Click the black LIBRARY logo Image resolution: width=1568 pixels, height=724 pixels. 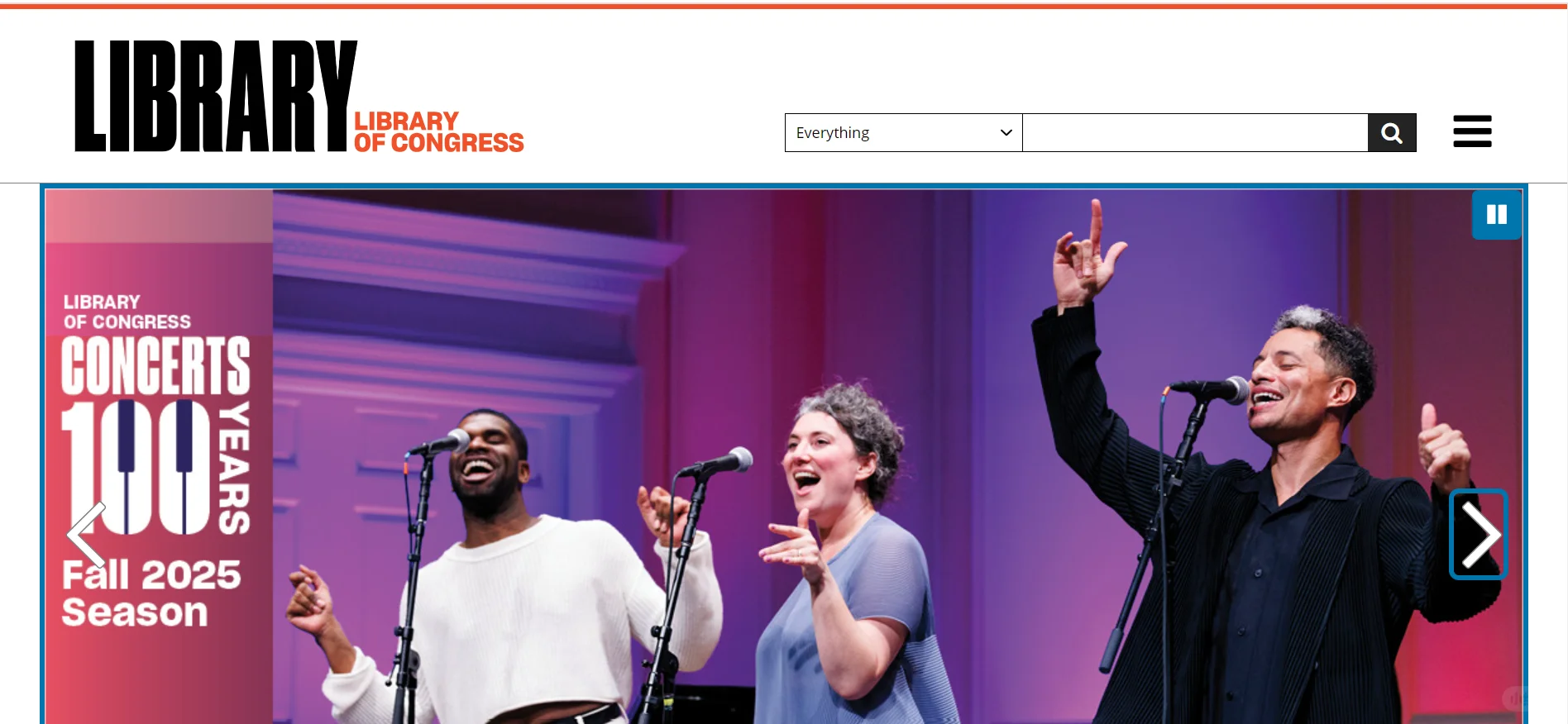click(x=216, y=96)
